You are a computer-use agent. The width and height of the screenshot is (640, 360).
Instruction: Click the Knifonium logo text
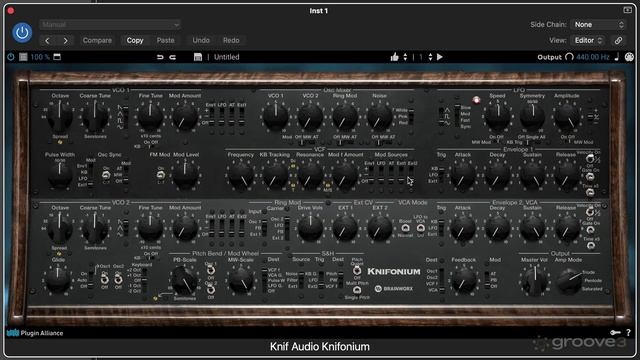tap(394, 271)
